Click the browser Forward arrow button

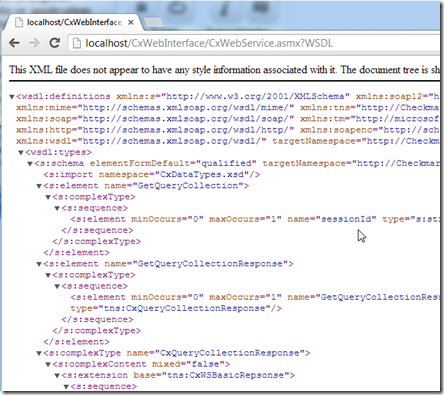[34, 43]
